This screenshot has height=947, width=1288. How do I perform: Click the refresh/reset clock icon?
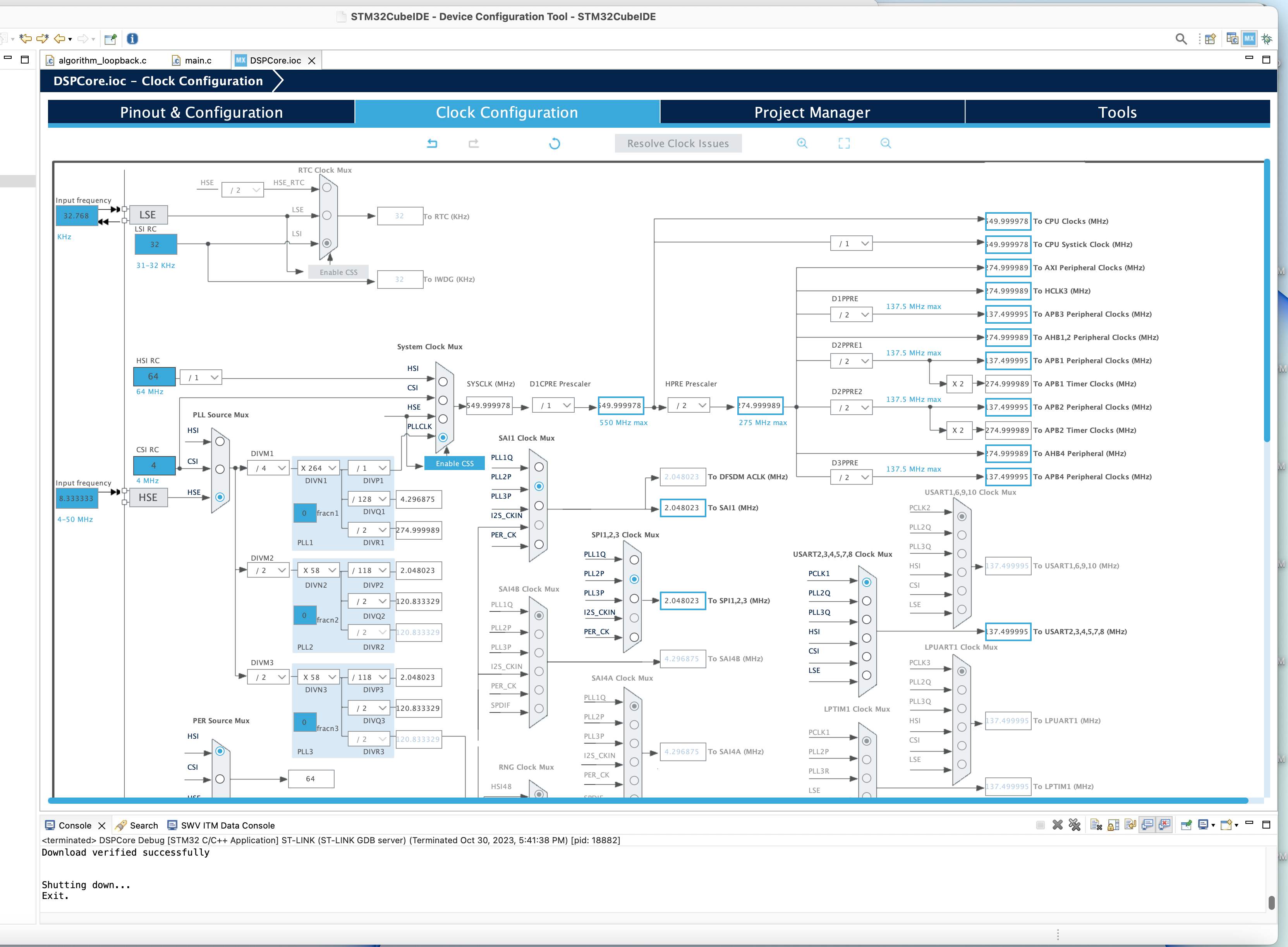554,143
